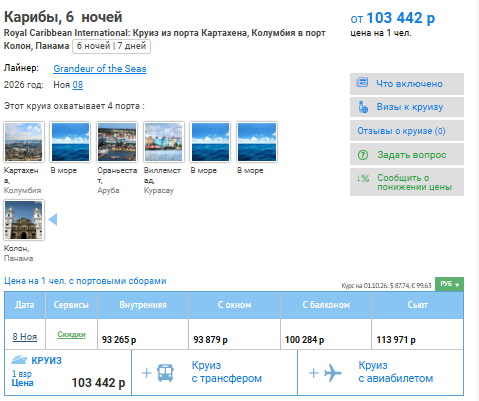
Task: Click the price drop percent icon
Action: coord(363,179)
